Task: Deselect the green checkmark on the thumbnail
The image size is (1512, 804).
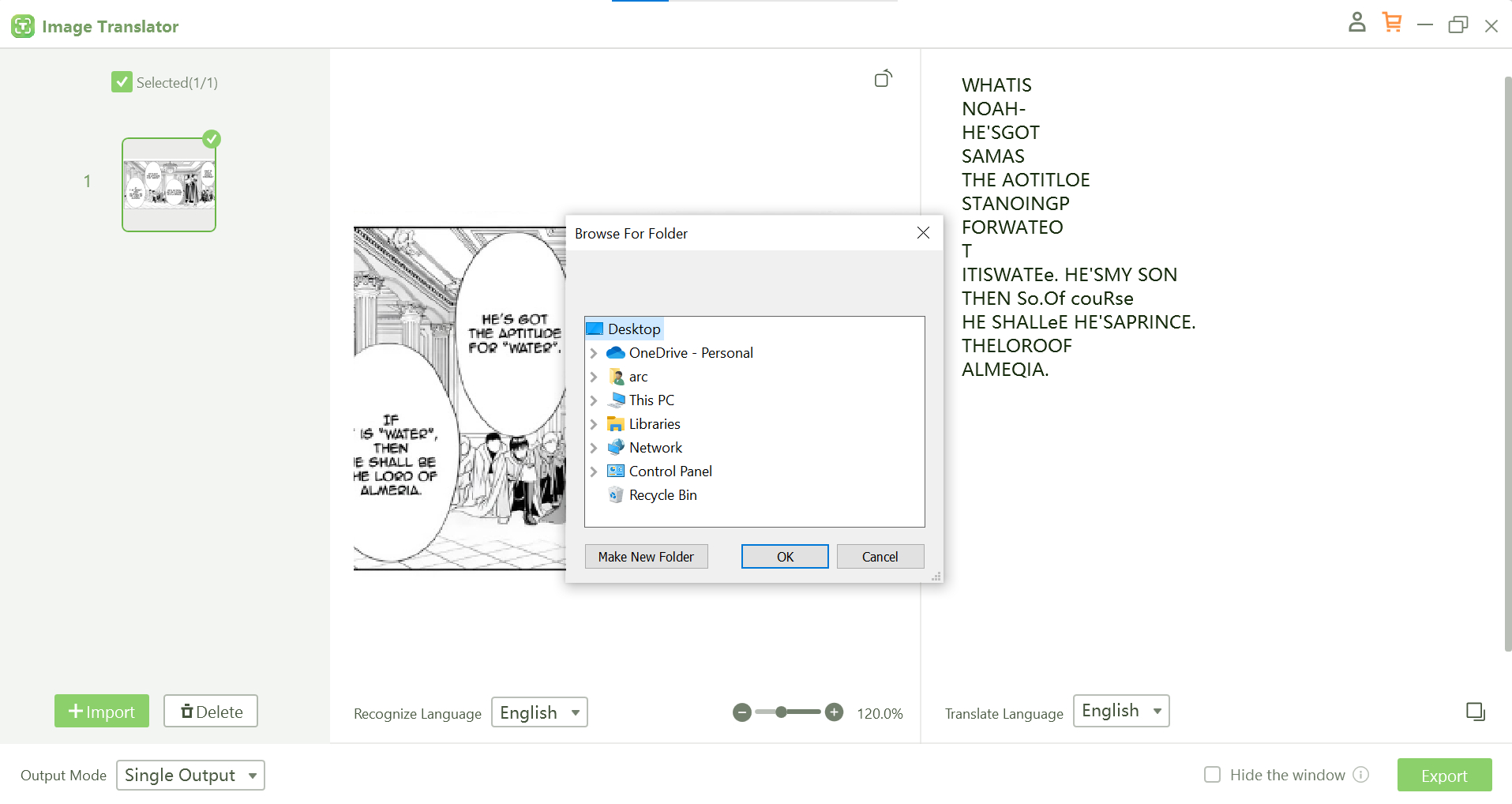Action: [x=212, y=138]
